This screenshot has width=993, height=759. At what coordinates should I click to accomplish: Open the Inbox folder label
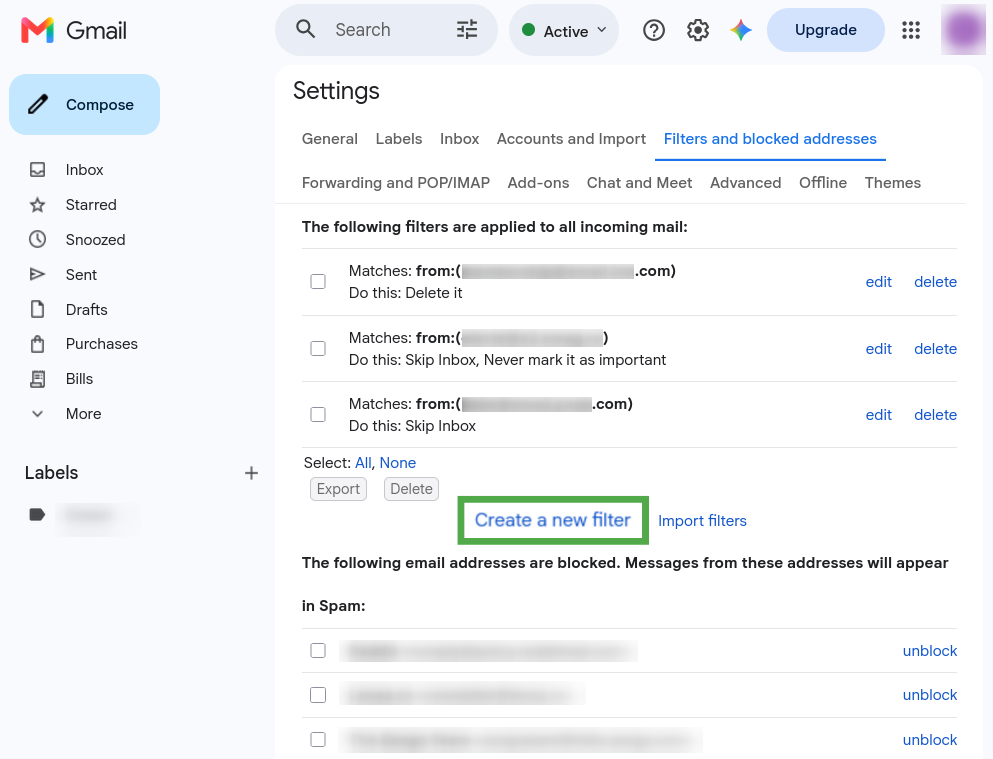pos(84,170)
